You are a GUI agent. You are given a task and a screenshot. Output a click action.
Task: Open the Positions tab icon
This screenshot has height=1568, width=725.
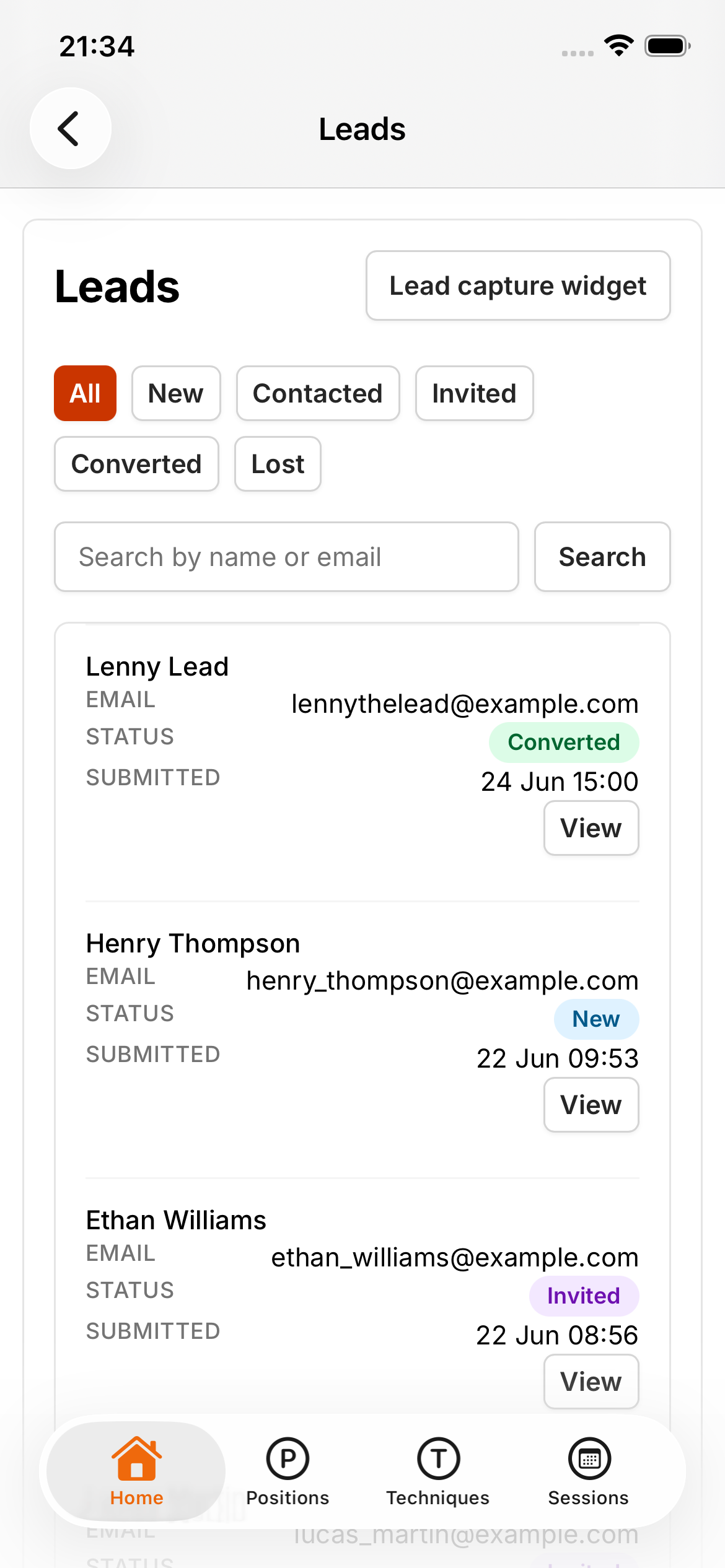pos(288,1458)
